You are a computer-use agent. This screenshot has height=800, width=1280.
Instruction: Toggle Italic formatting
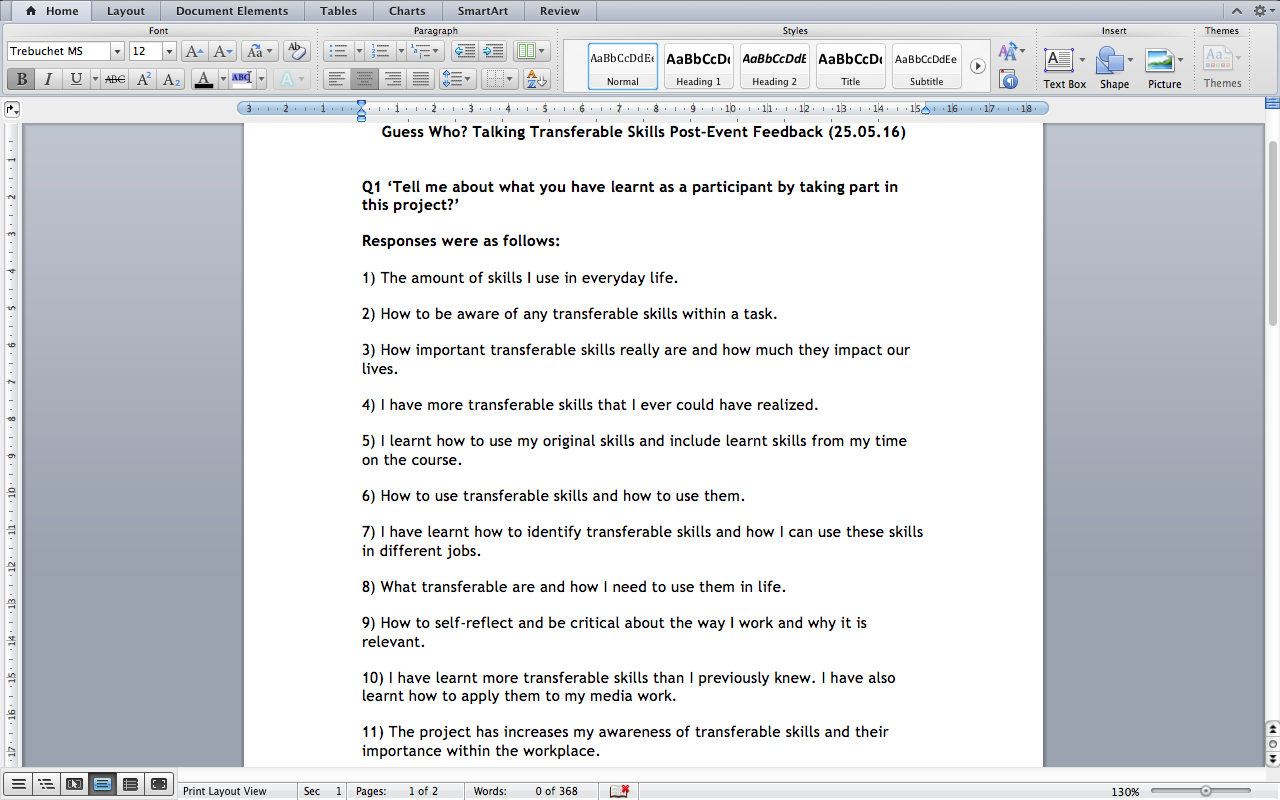coord(47,79)
